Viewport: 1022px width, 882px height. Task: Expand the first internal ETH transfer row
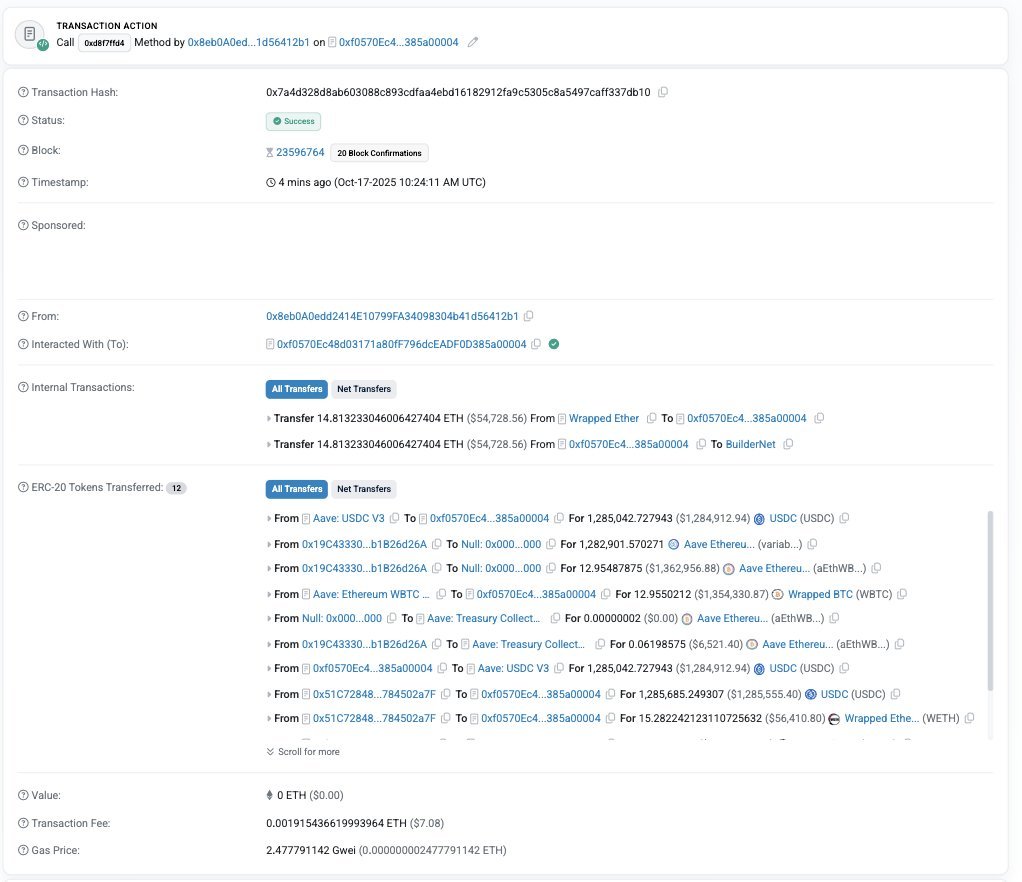pos(269,418)
